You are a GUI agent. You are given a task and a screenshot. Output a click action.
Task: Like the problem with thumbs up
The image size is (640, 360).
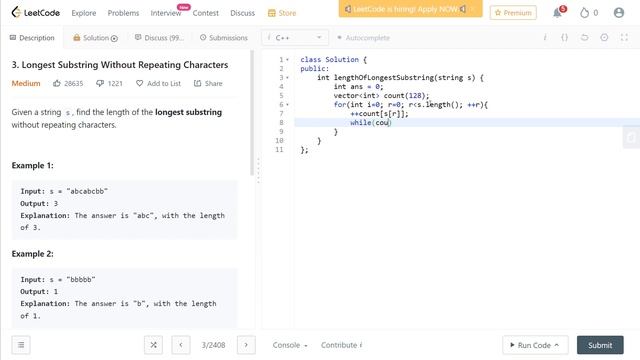point(68,83)
